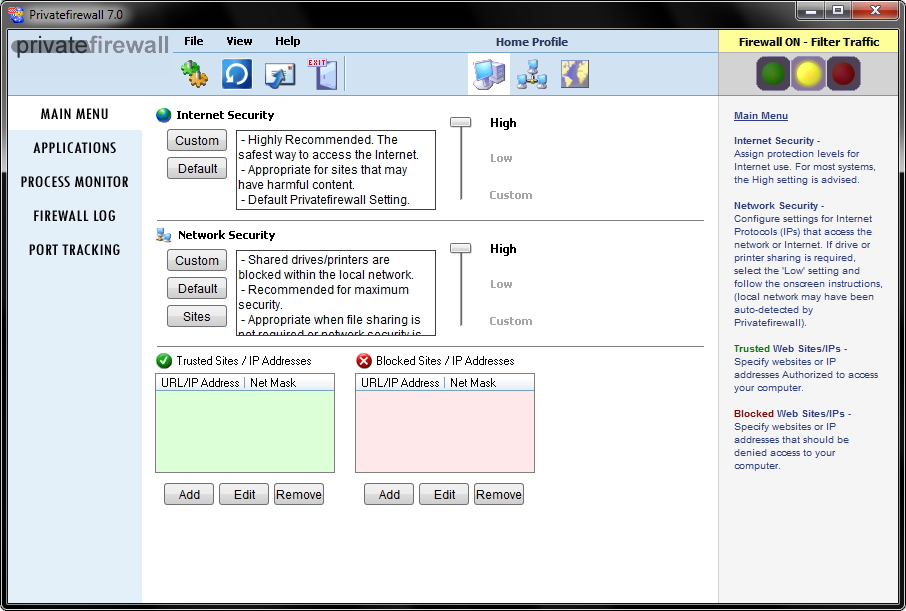
Task: Click the Internet Security level slider handle
Action: pyautogui.click(x=460, y=122)
